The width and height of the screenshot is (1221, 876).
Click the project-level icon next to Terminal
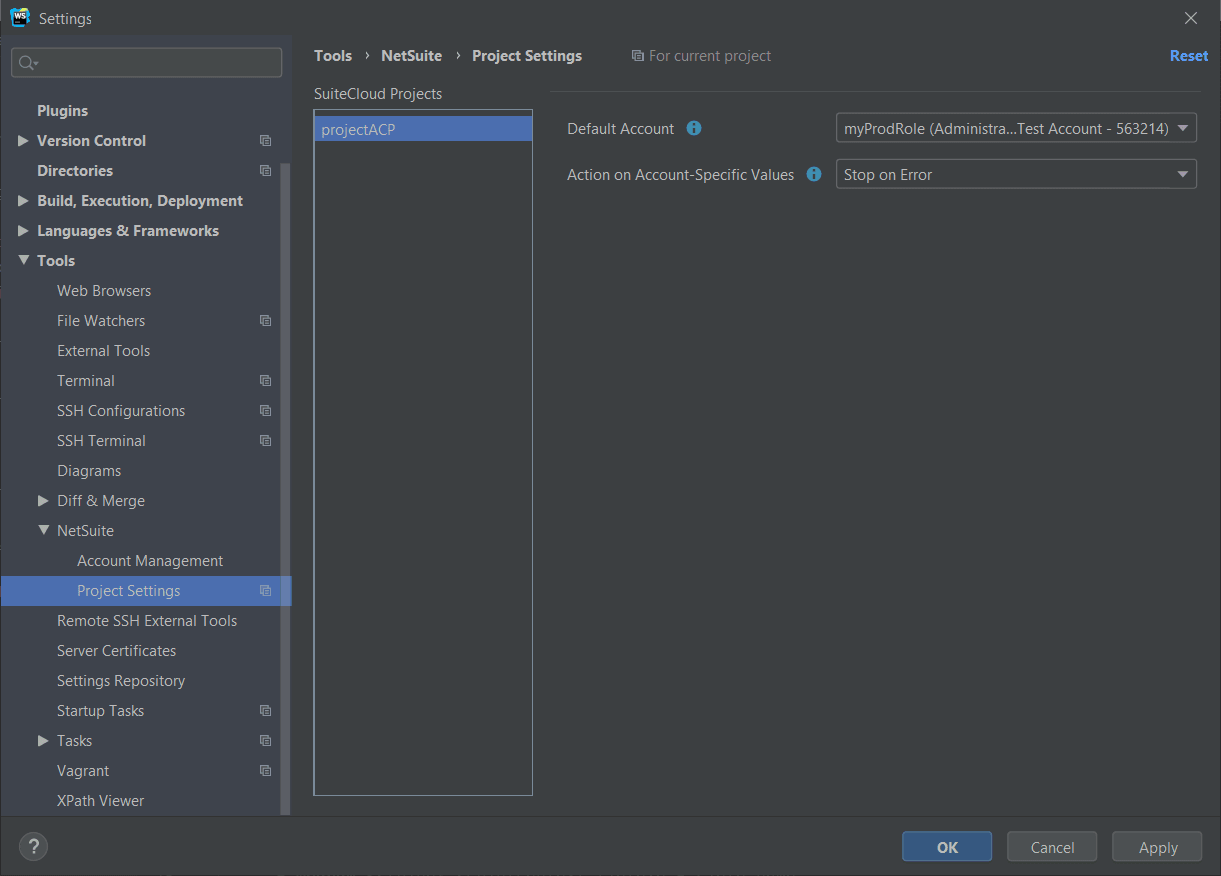click(265, 381)
